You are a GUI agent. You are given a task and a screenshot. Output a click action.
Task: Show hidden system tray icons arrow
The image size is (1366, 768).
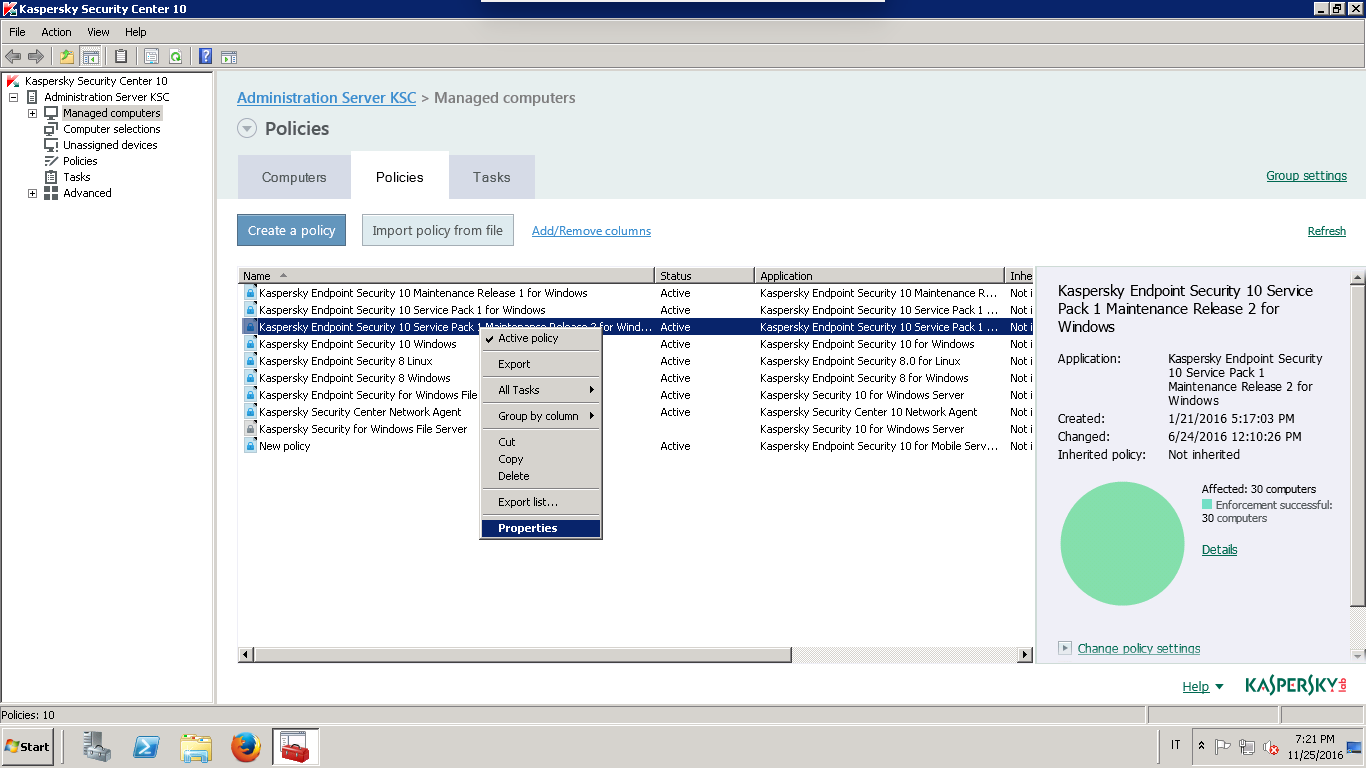click(1201, 746)
